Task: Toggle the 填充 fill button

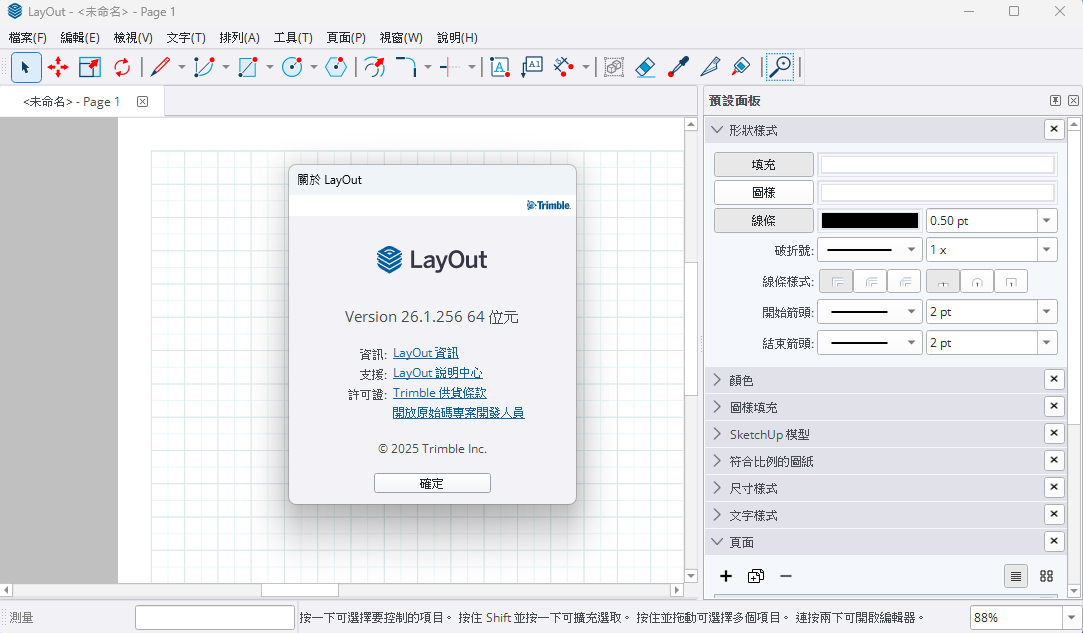Action: [764, 165]
